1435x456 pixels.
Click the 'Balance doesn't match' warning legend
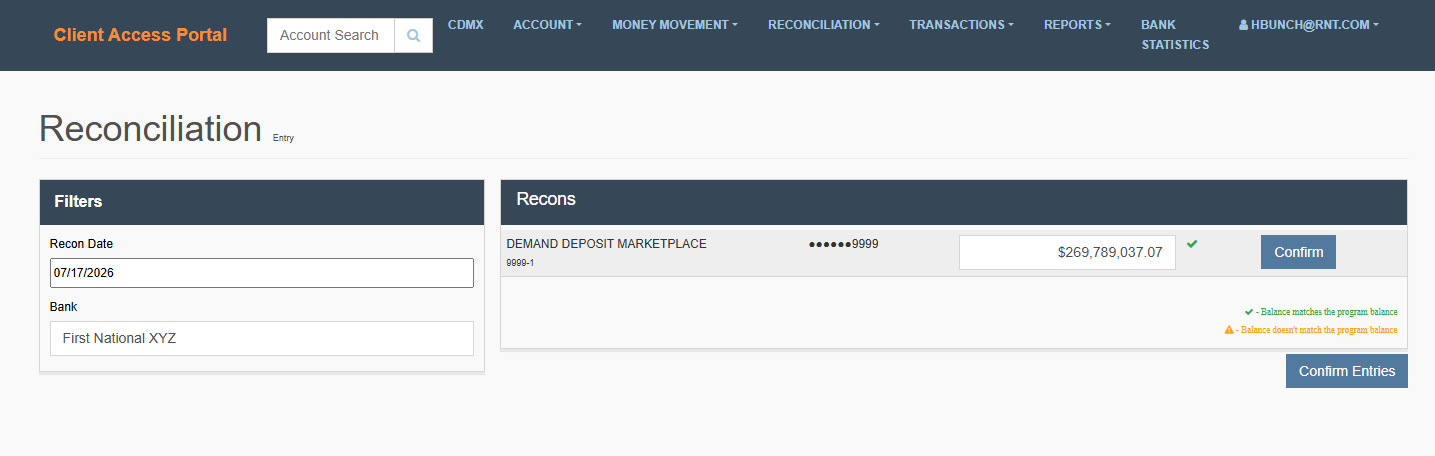[x=1311, y=329]
